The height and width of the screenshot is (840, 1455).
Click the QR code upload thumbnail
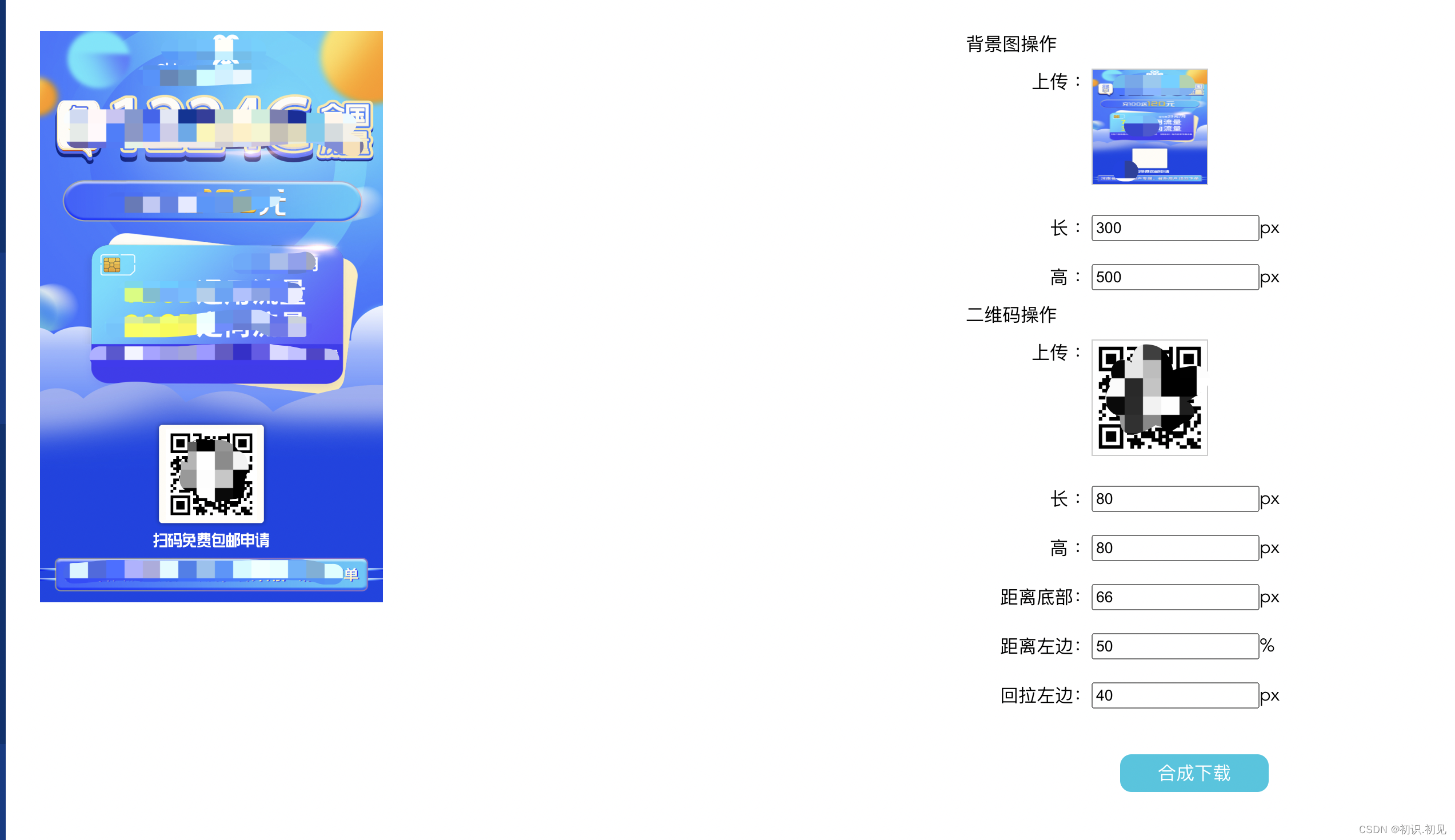tap(1149, 398)
